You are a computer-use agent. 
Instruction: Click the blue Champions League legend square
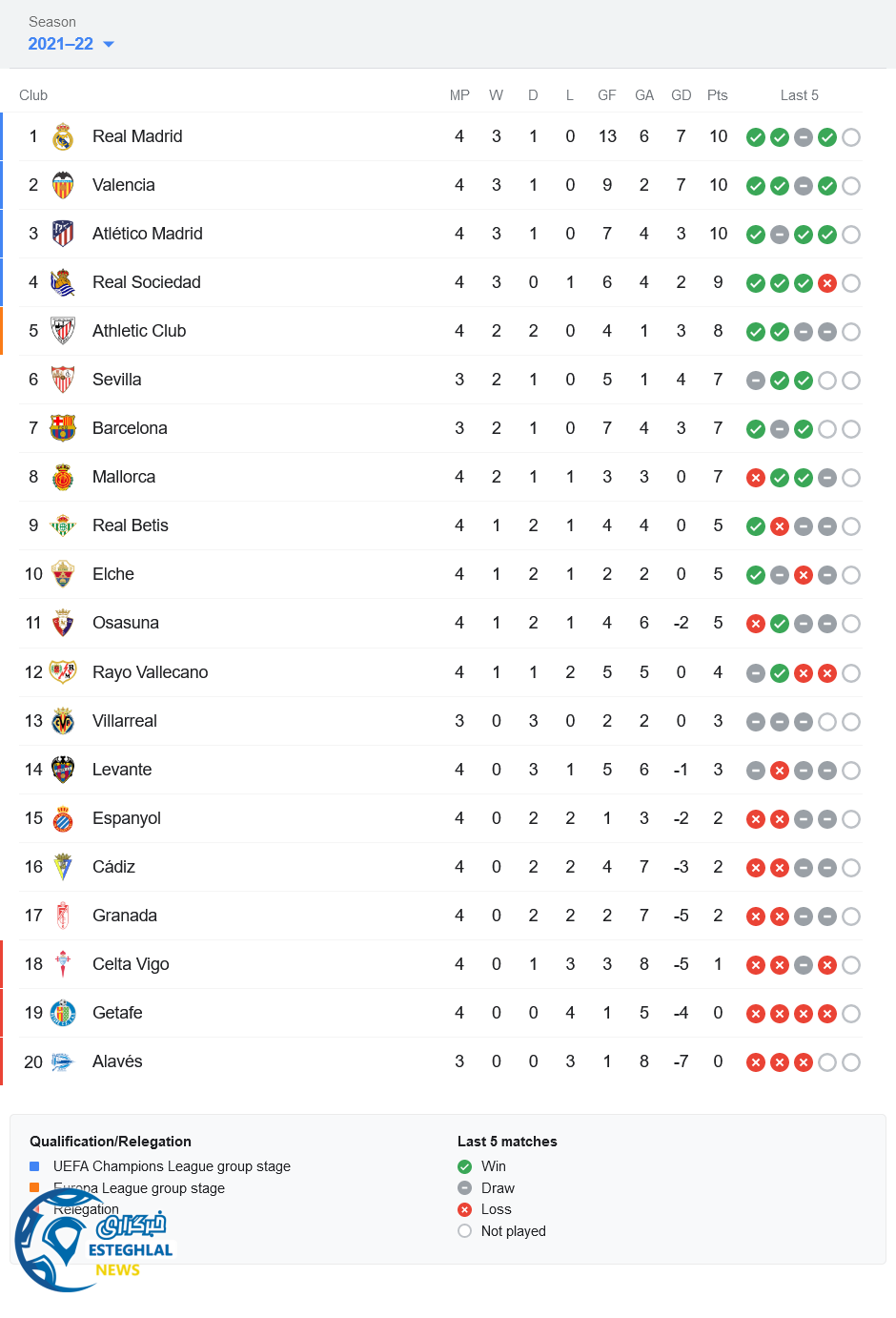click(x=34, y=1166)
